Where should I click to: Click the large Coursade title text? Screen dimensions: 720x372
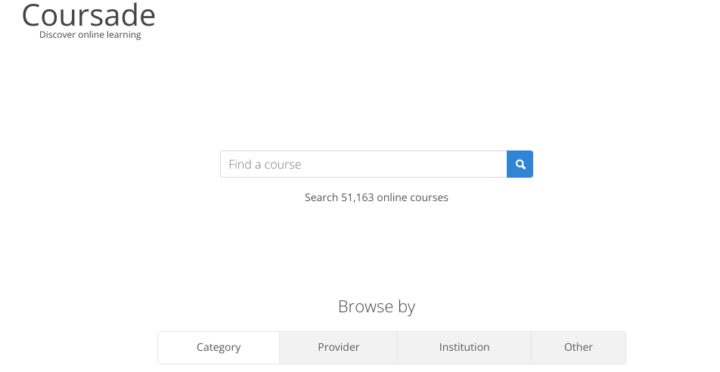click(x=89, y=16)
